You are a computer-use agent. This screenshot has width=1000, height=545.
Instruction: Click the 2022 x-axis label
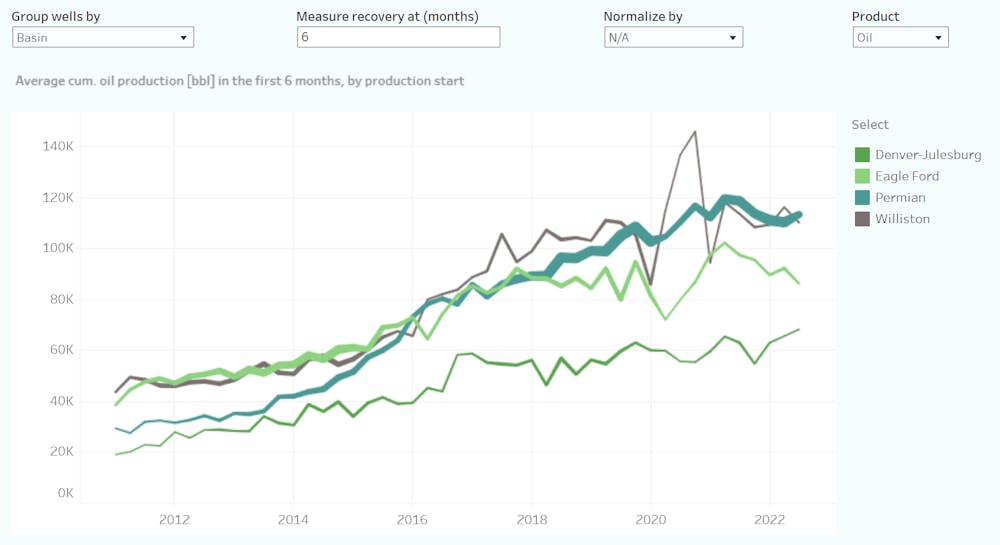point(769,520)
